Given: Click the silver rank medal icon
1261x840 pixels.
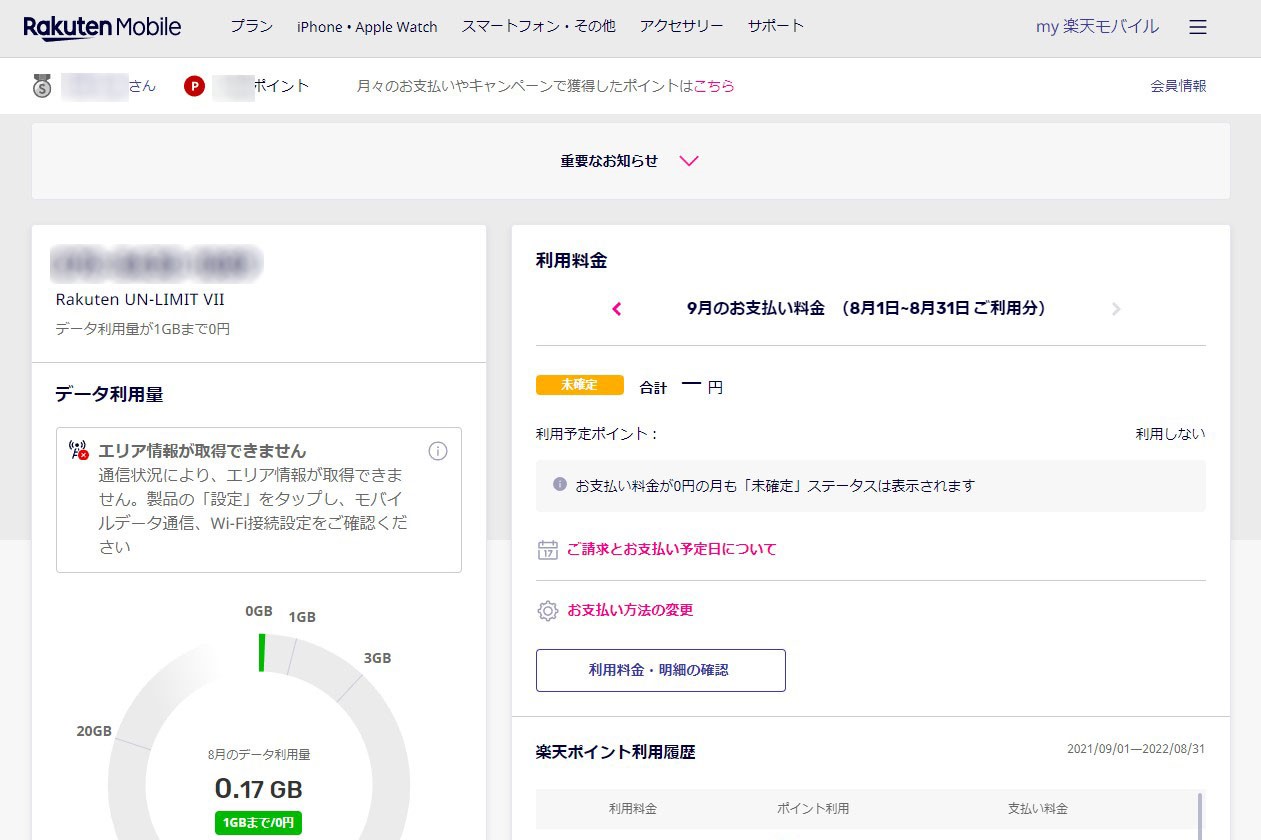Looking at the screenshot, I should pyautogui.click(x=42, y=86).
